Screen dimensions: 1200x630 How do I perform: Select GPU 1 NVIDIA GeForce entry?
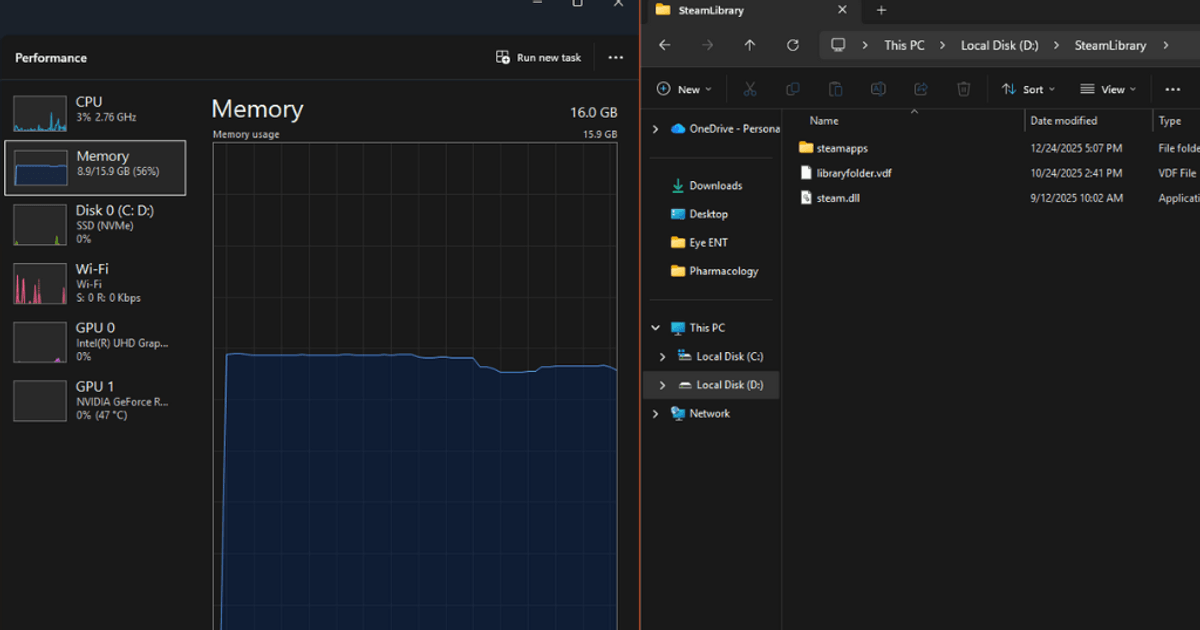tap(95, 400)
